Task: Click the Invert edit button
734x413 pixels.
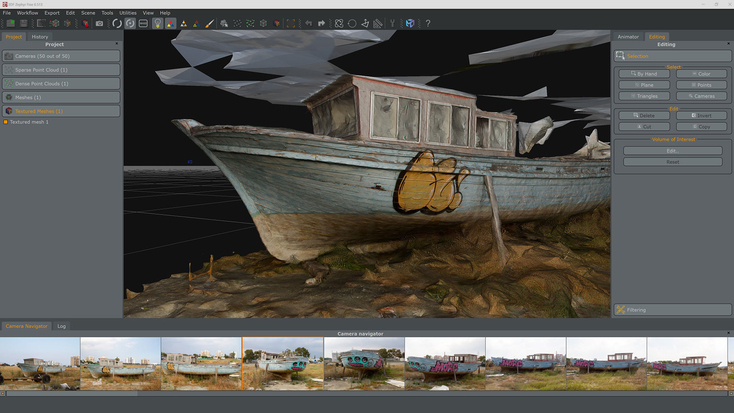Action: (701, 116)
